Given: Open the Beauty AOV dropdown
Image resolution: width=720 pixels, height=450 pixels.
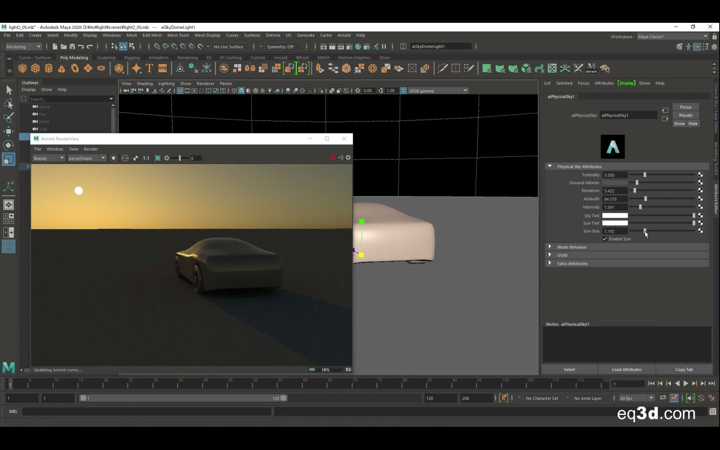Looking at the screenshot, I should click(x=48, y=158).
